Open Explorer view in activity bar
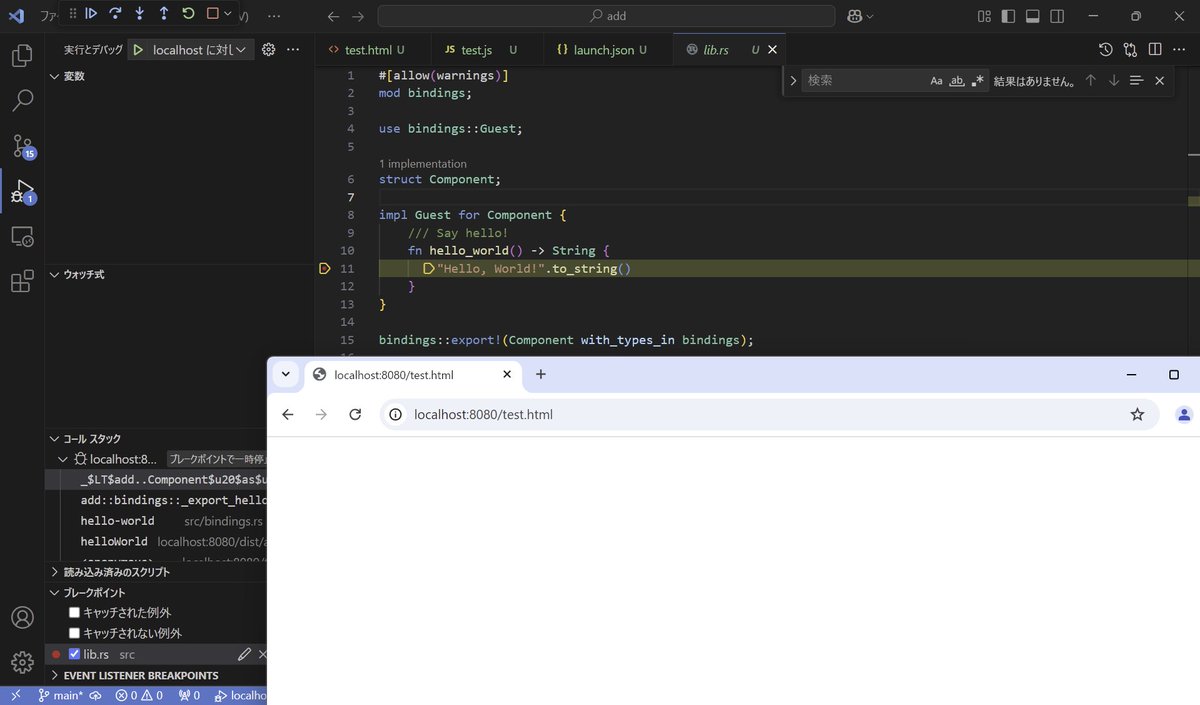This screenshot has height=705, width=1200. point(22,56)
